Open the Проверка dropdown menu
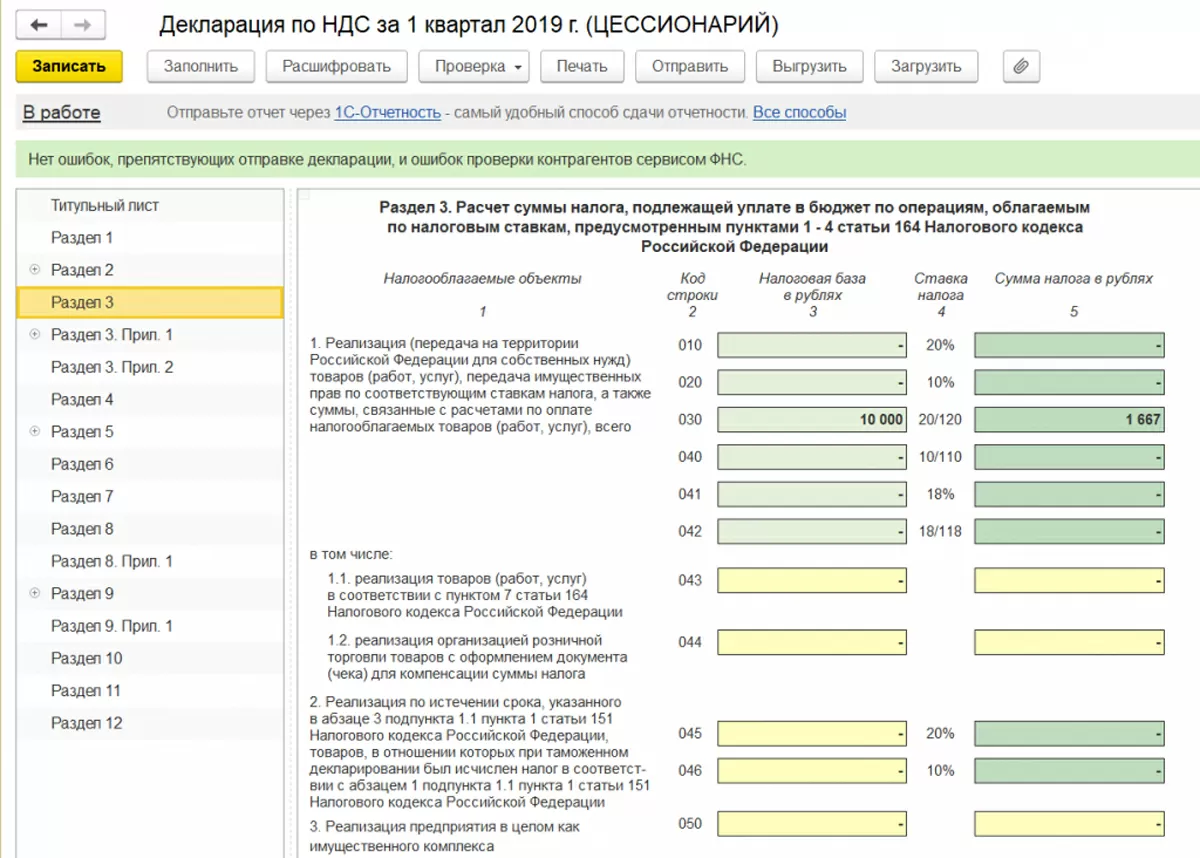Screen dimensions: 1200x858 point(480,67)
